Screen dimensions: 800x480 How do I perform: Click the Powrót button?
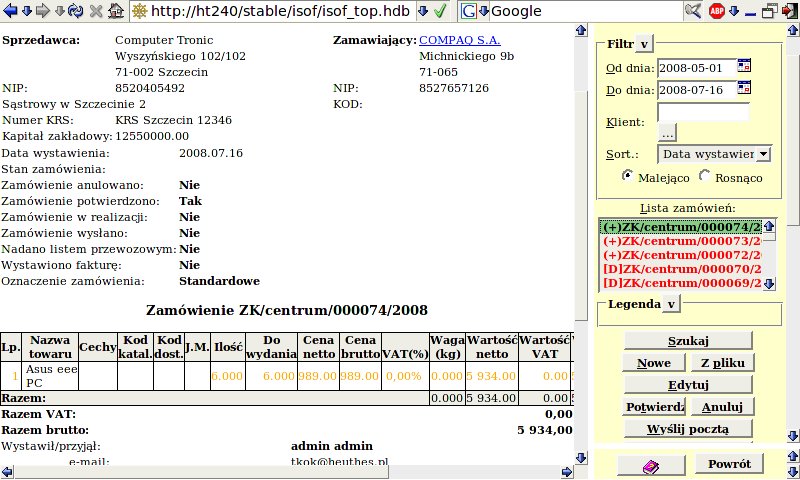click(x=729, y=464)
